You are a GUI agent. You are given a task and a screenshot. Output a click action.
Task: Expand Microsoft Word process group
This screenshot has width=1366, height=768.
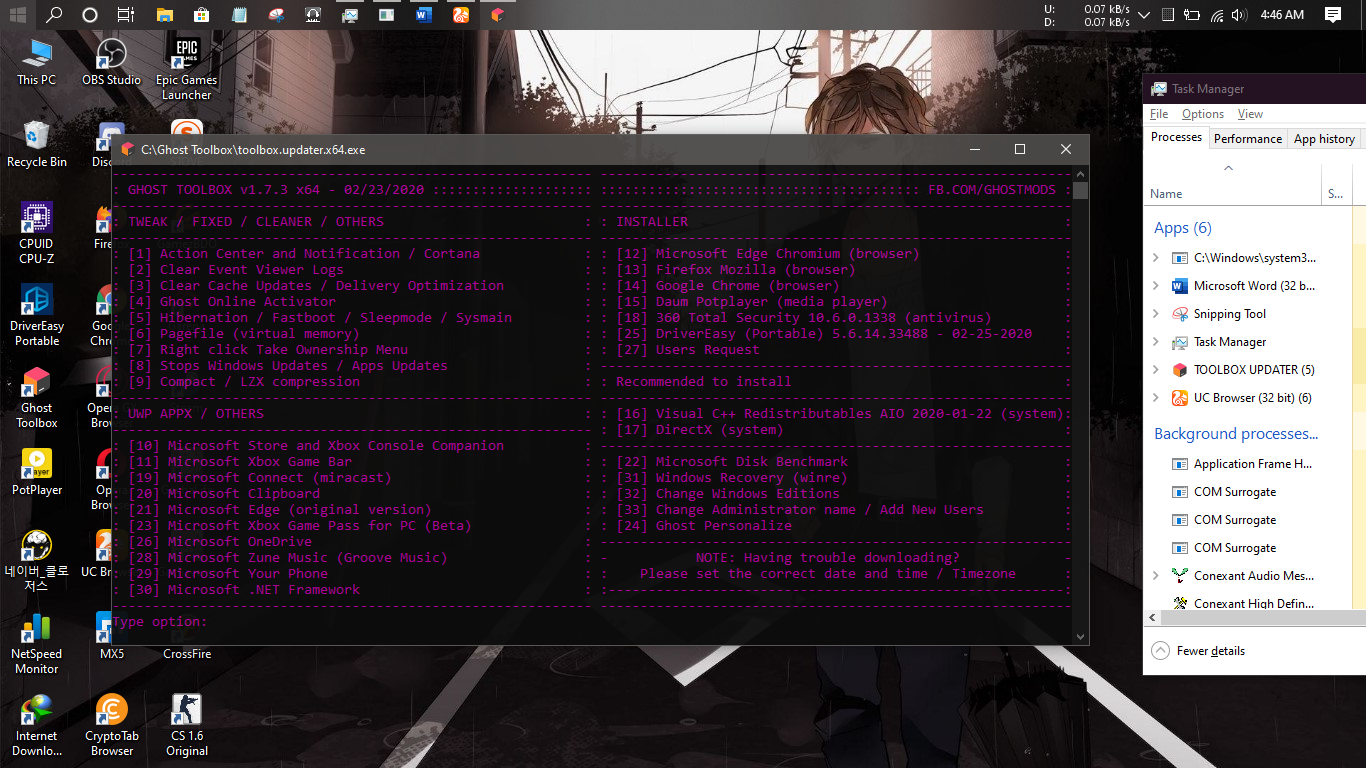pyautogui.click(x=1156, y=286)
